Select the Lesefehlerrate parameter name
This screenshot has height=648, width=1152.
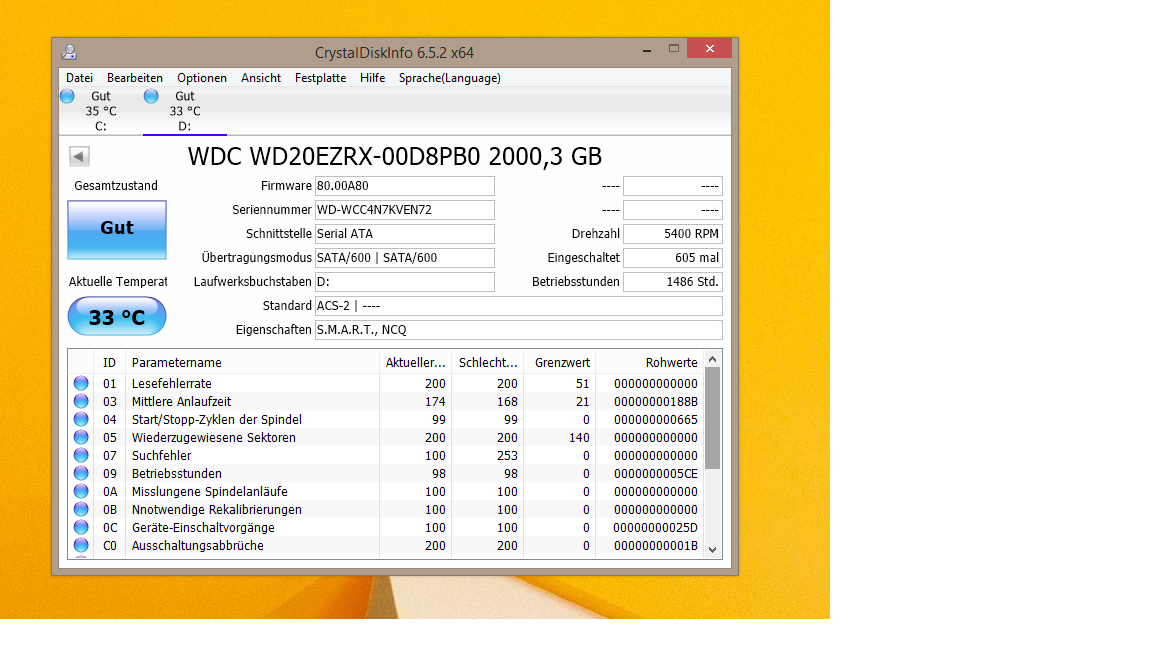coord(171,384)
